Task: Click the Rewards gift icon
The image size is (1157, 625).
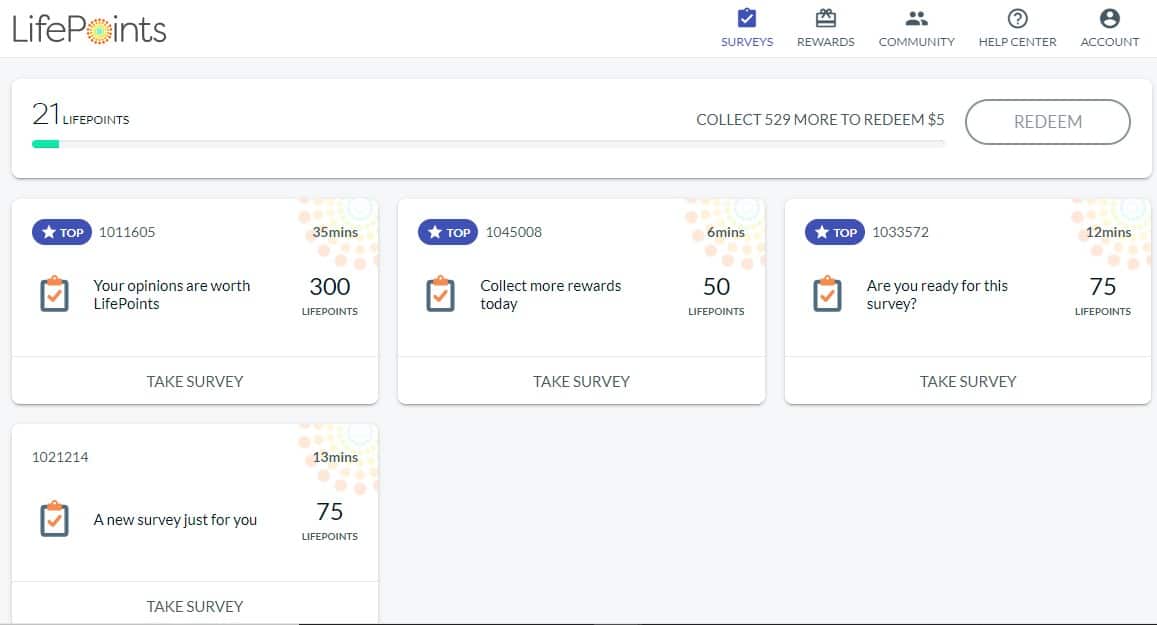Action: click(824, 17)
